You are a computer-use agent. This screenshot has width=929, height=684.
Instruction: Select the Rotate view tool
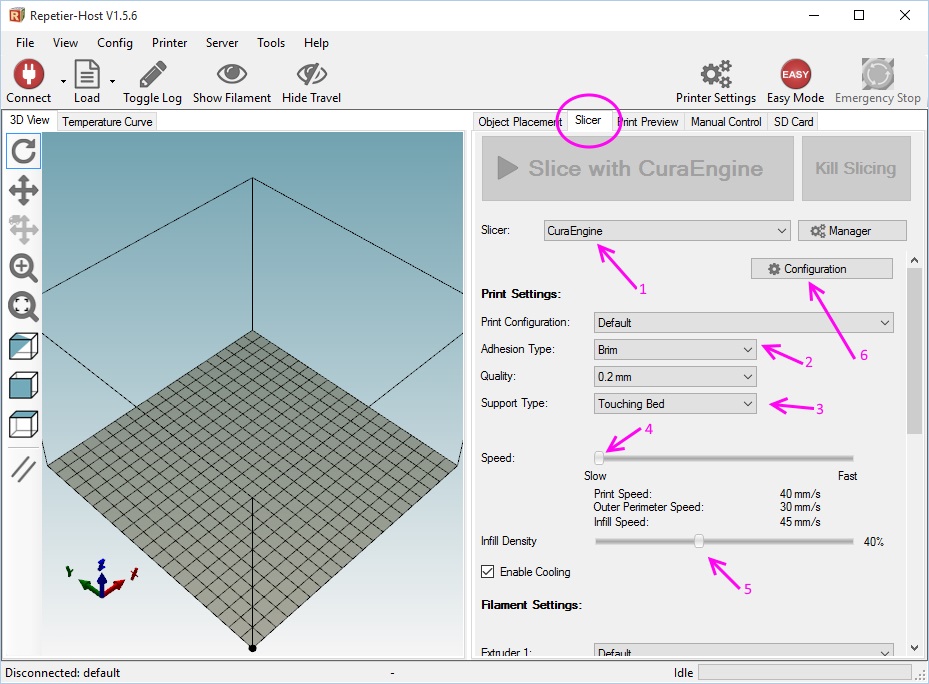tap(24, 151)
